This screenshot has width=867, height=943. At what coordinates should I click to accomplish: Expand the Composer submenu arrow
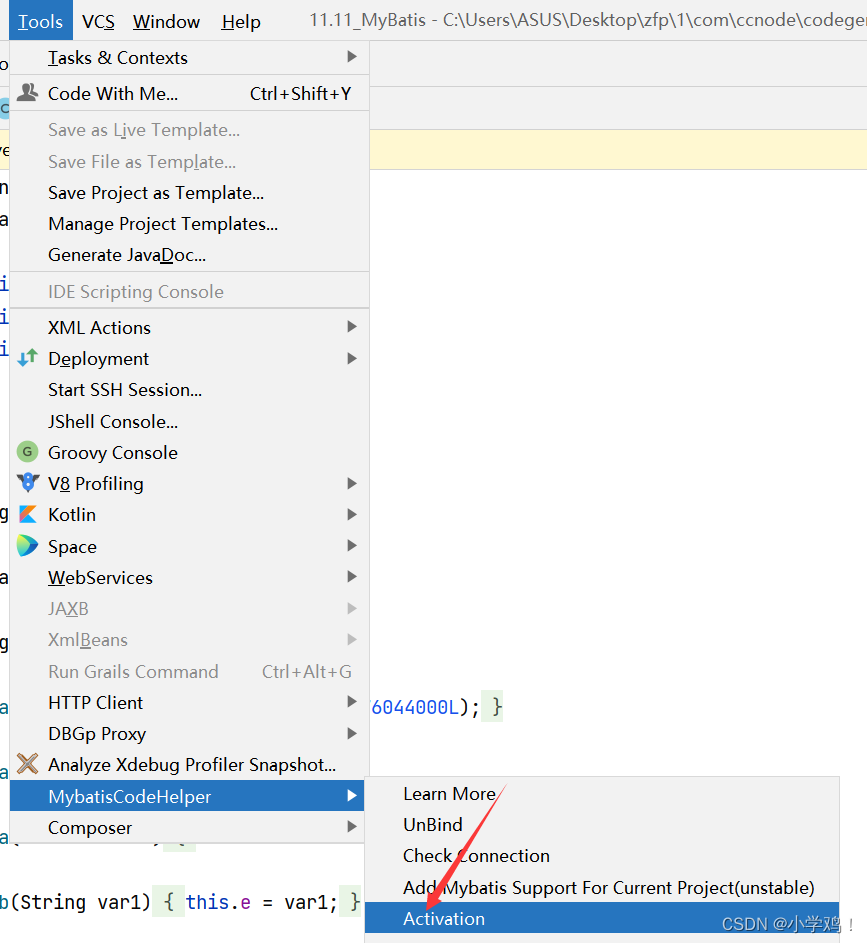(352, 827)
